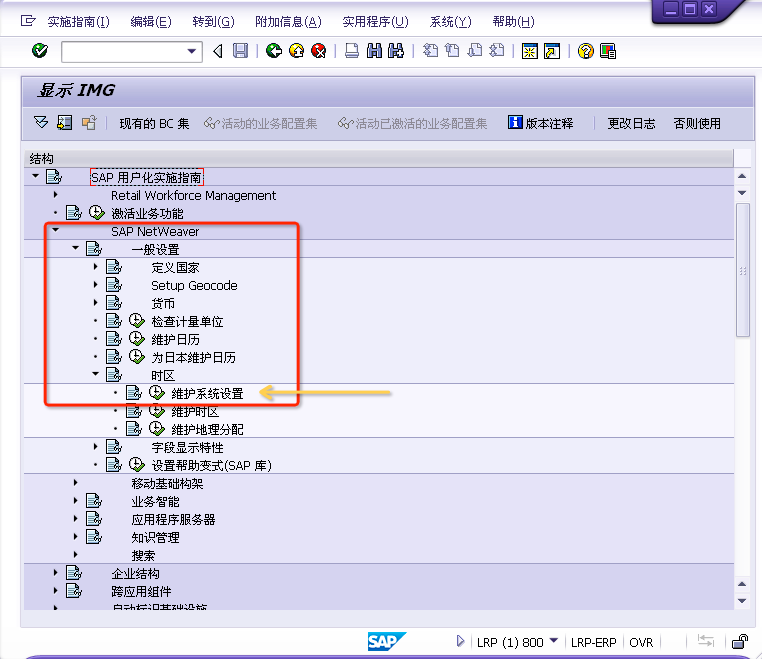Click the 版本注释 button
Image resolution: width=762 pixels, height=659 pixels.
541,123
